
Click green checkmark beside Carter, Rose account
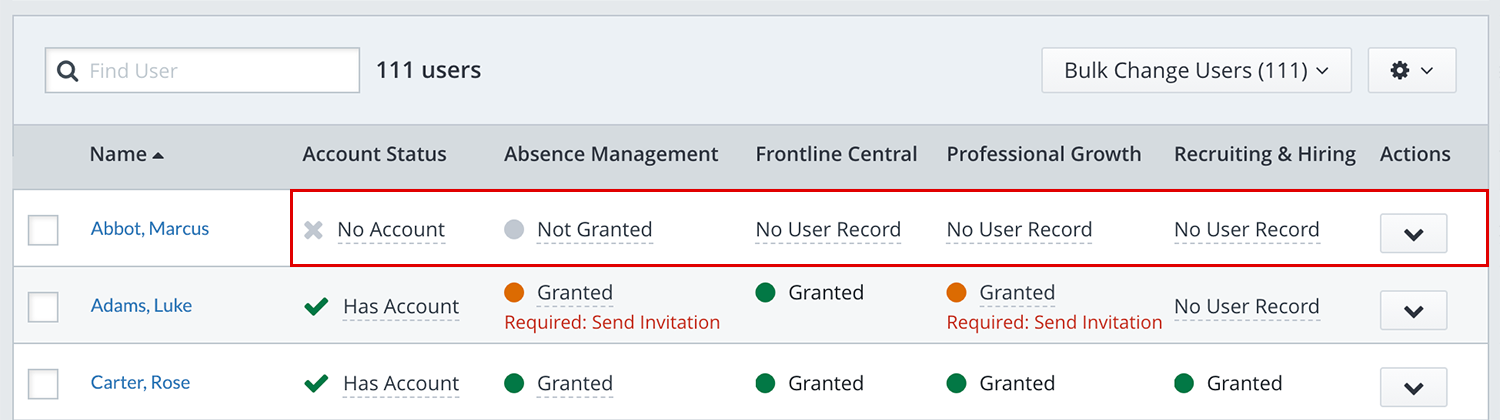pos(316,384)
